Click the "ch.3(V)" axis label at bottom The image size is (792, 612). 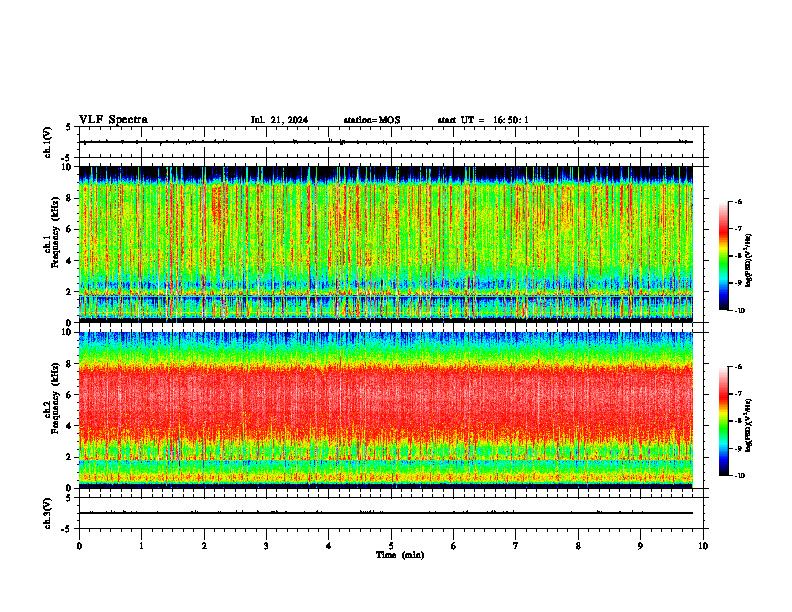tap(47, 513)
